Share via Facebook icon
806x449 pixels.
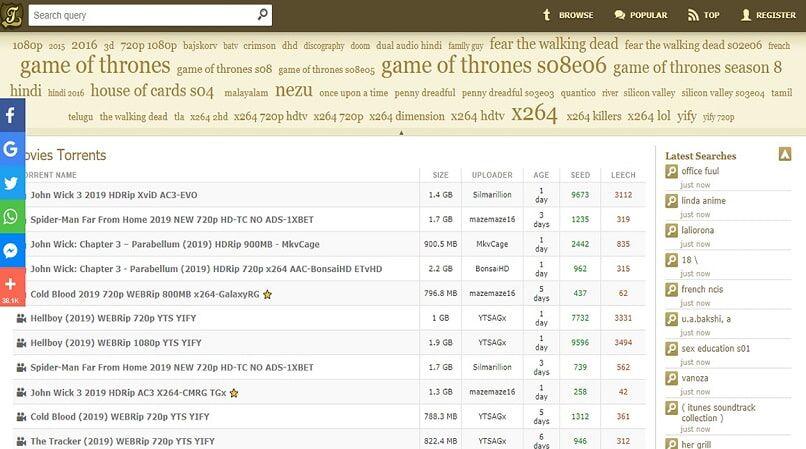tap(11, 115)
